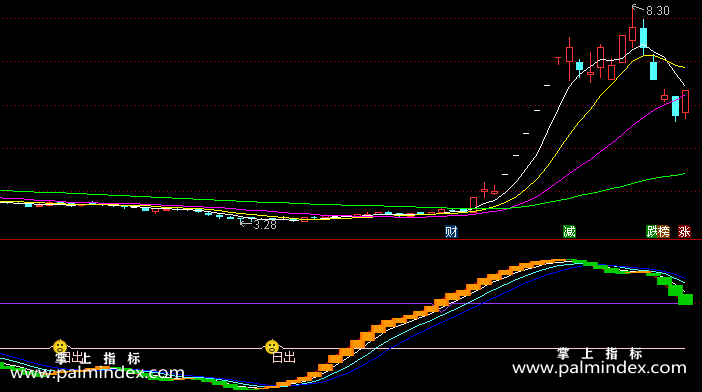The width and height of the screenshot is (702, 392).
Task: Open the www.palmindex.com link at bottom left
Action: click(97, 373)
